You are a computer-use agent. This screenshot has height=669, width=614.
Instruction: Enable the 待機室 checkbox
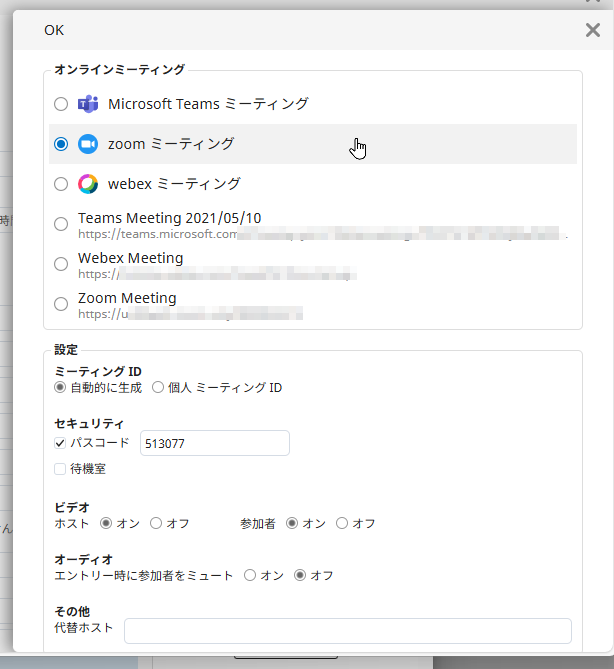coord(60,469)
